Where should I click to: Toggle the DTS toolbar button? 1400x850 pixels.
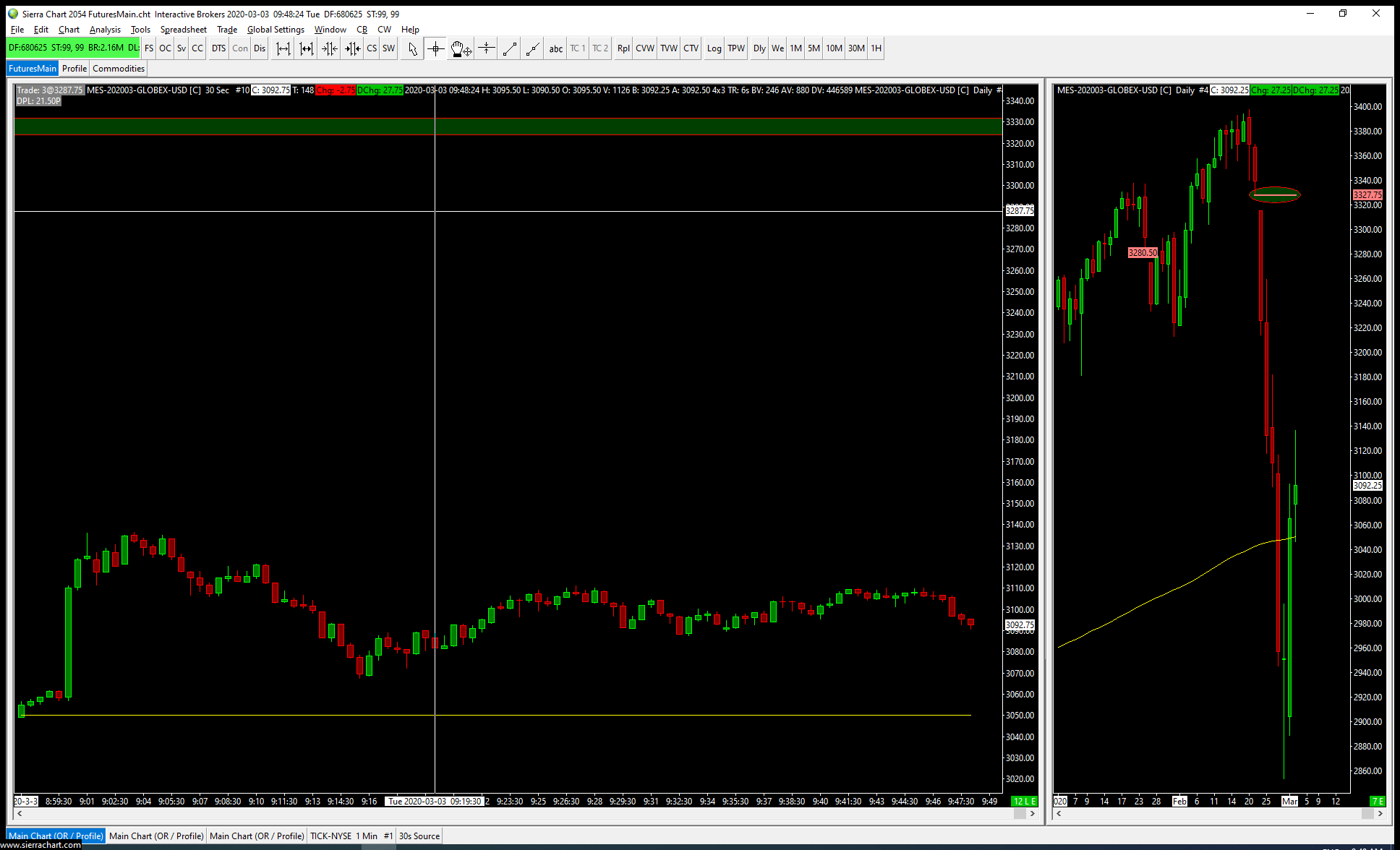(x=218, y=48)
